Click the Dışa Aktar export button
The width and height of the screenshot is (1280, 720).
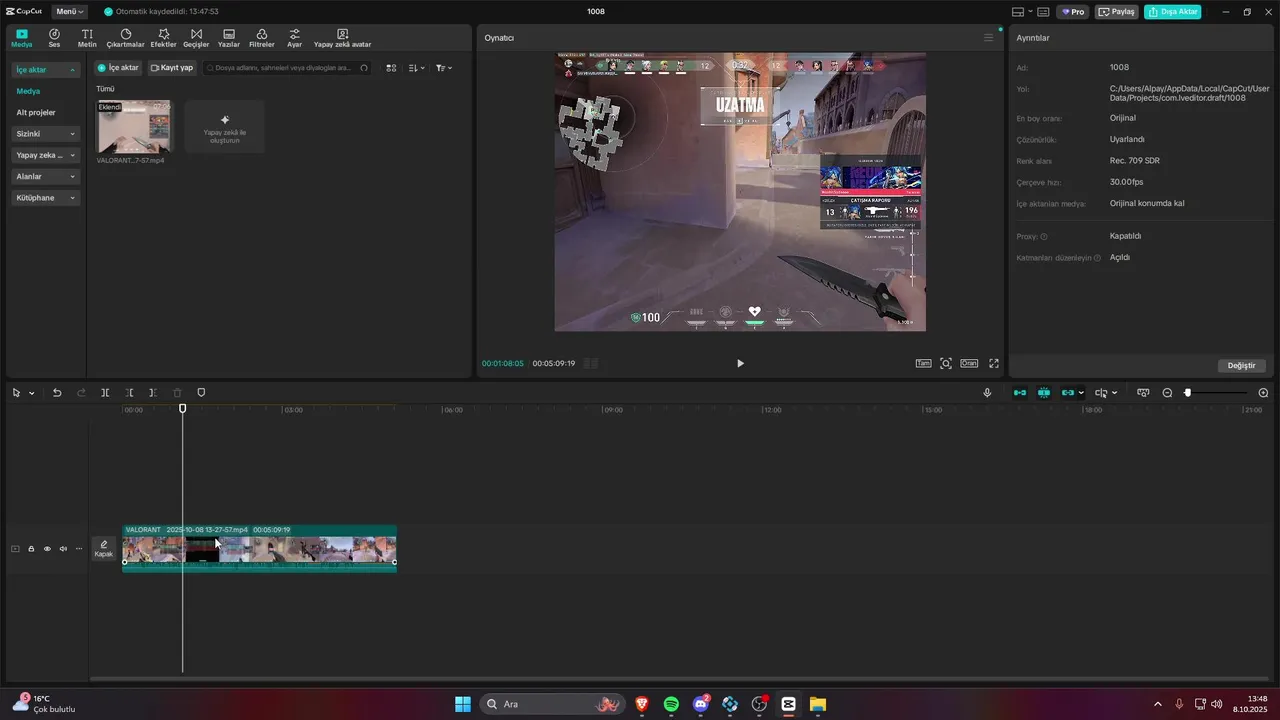click(x=1173, y=12)
